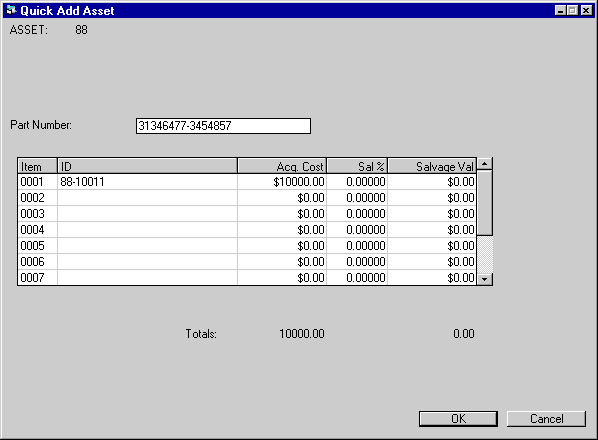Select the Sal % cell of item 0003

(x=357, y=214)
